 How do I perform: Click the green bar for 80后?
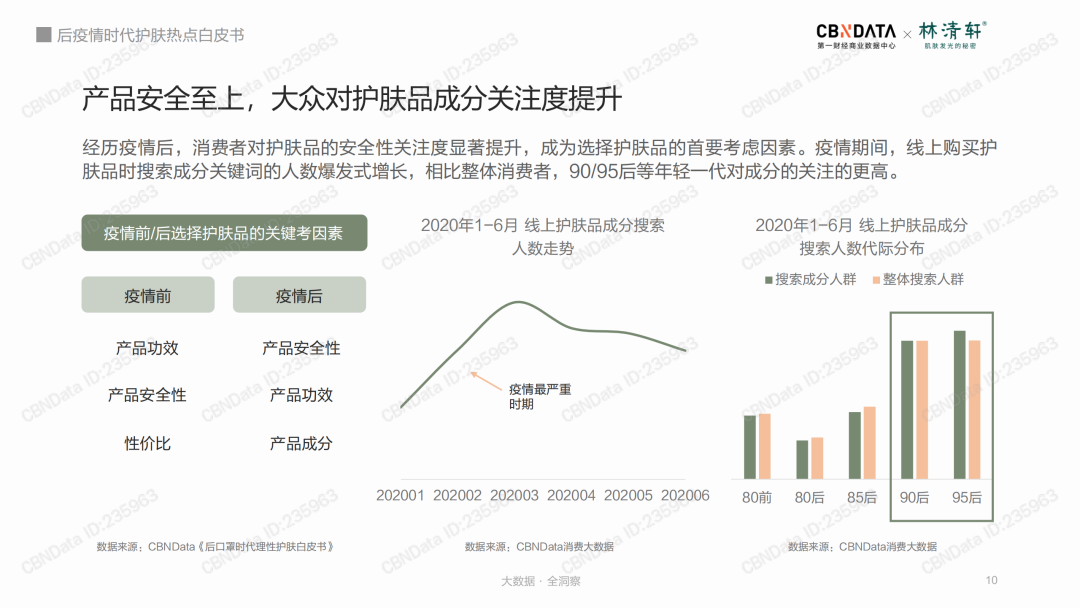point(802,460)
